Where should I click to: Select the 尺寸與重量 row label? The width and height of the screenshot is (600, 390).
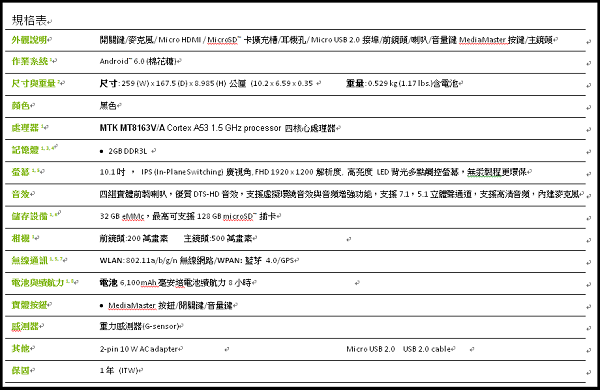pyautogui.click(x=34, y=83)
